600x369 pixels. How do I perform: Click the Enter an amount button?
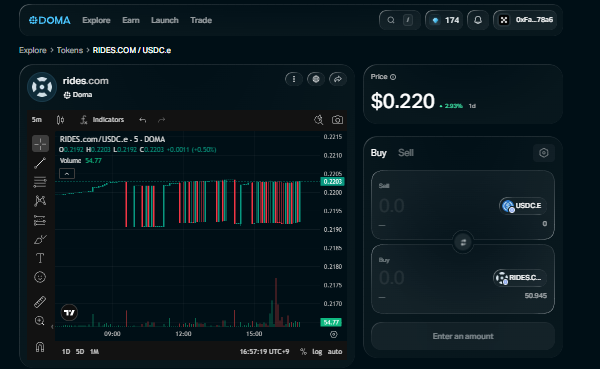(463, 336)
